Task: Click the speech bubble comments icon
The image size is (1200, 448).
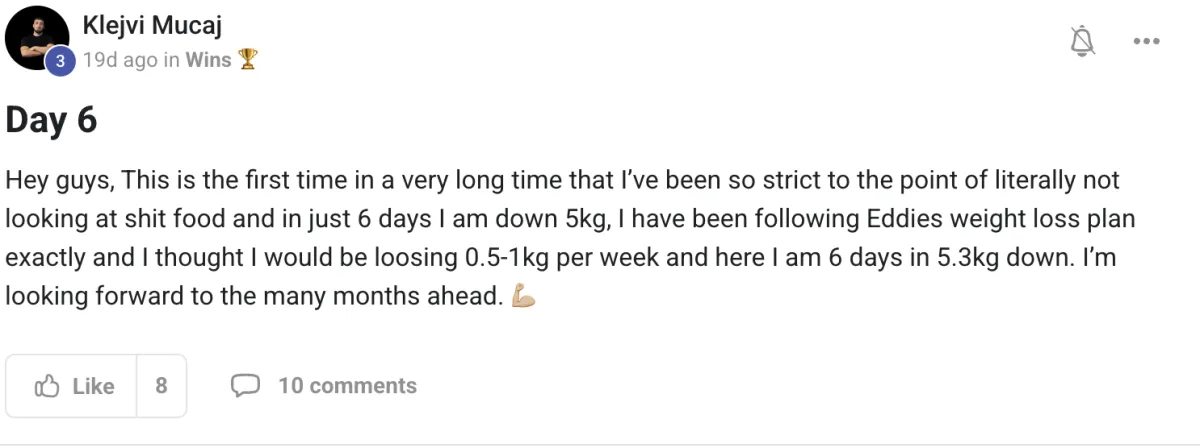Action: (246, 386)
